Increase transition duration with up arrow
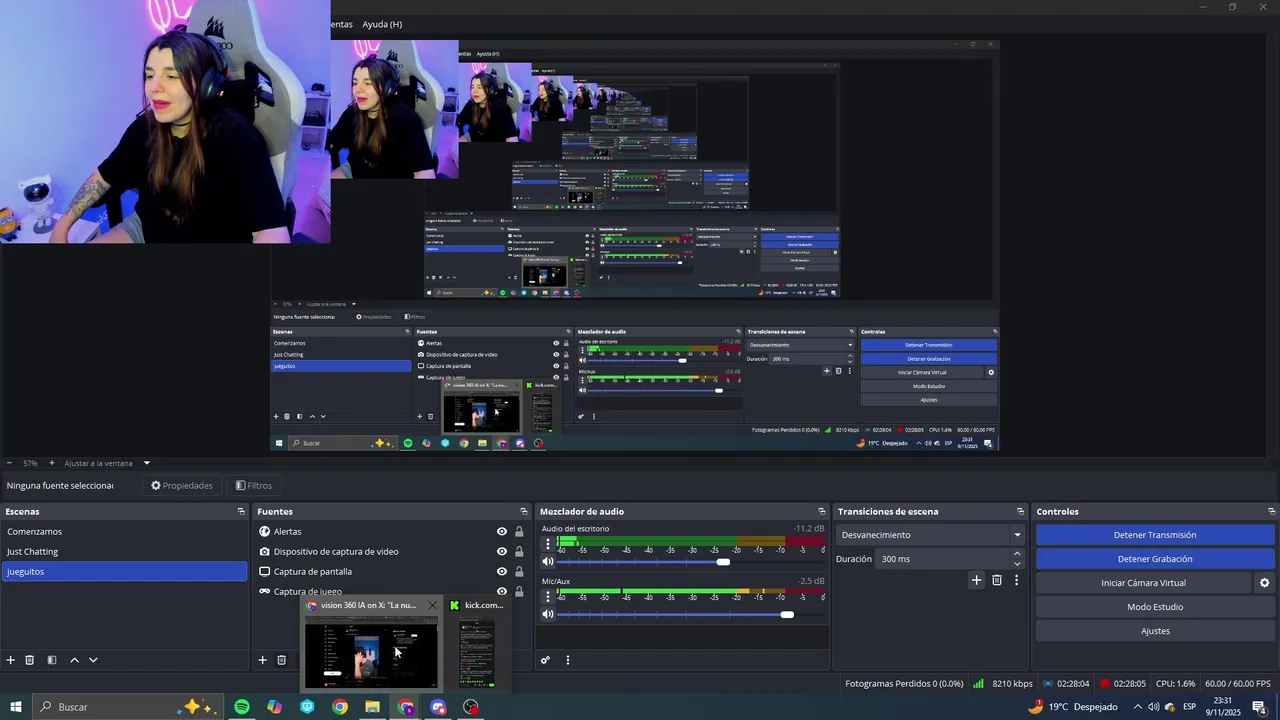 click(x=1018, y=554)
